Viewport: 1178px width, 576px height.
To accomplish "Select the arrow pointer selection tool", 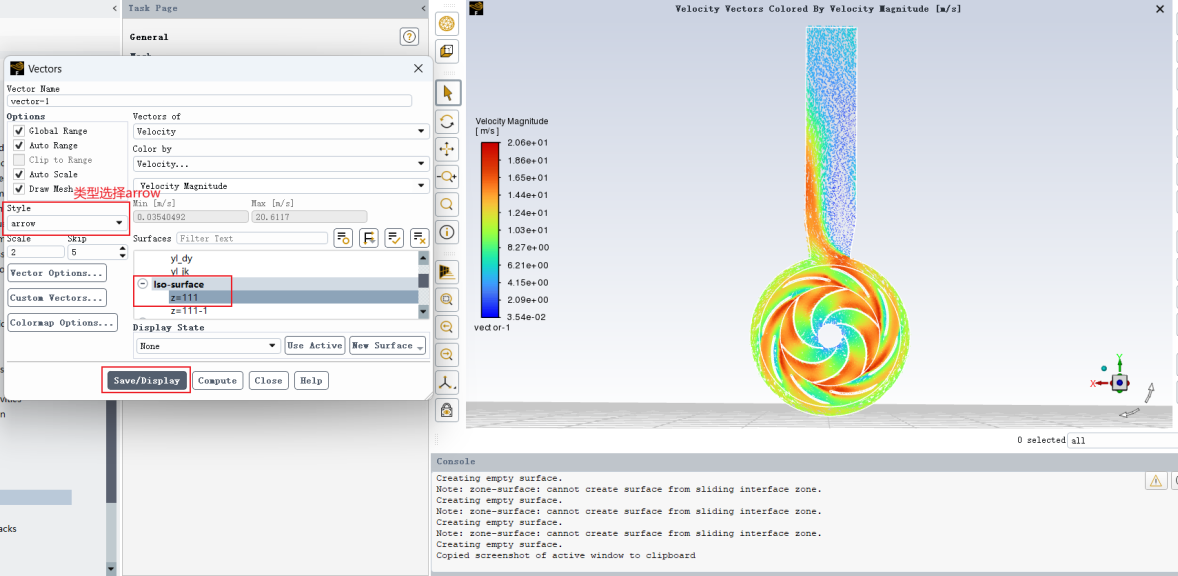I will click(448, 93).
